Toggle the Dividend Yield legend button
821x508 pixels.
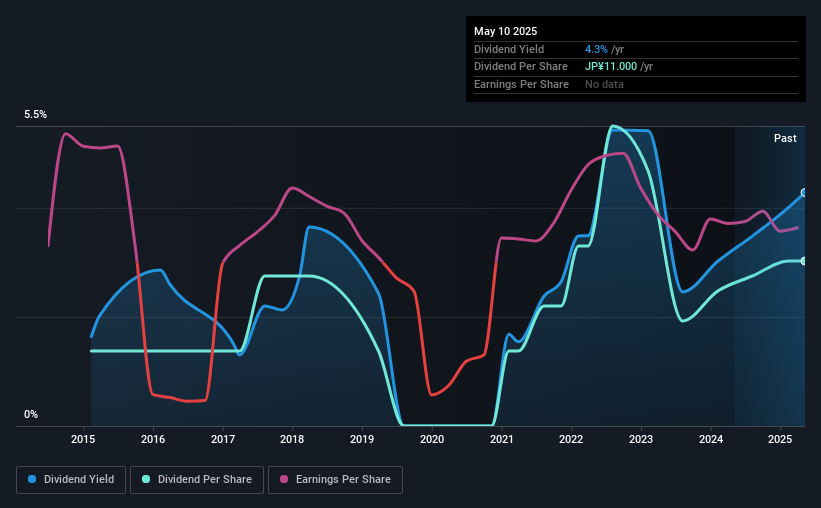(x=71, y=480)
